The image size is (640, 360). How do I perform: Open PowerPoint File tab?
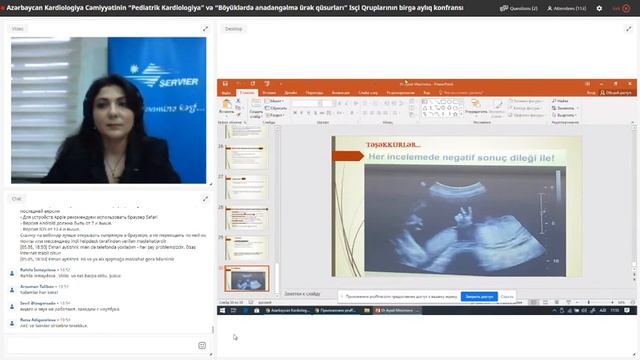point(226,93)
